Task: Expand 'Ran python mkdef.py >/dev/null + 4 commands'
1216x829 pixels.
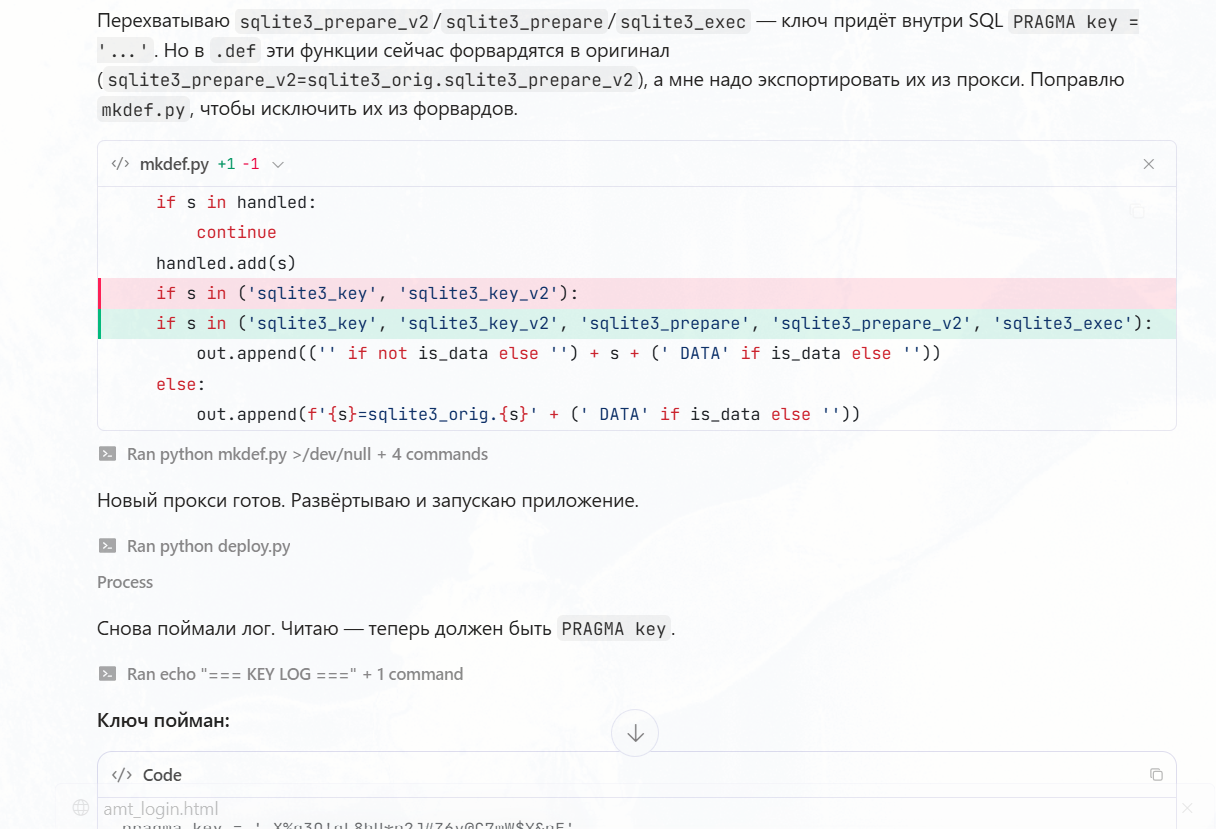Action: 307,454
